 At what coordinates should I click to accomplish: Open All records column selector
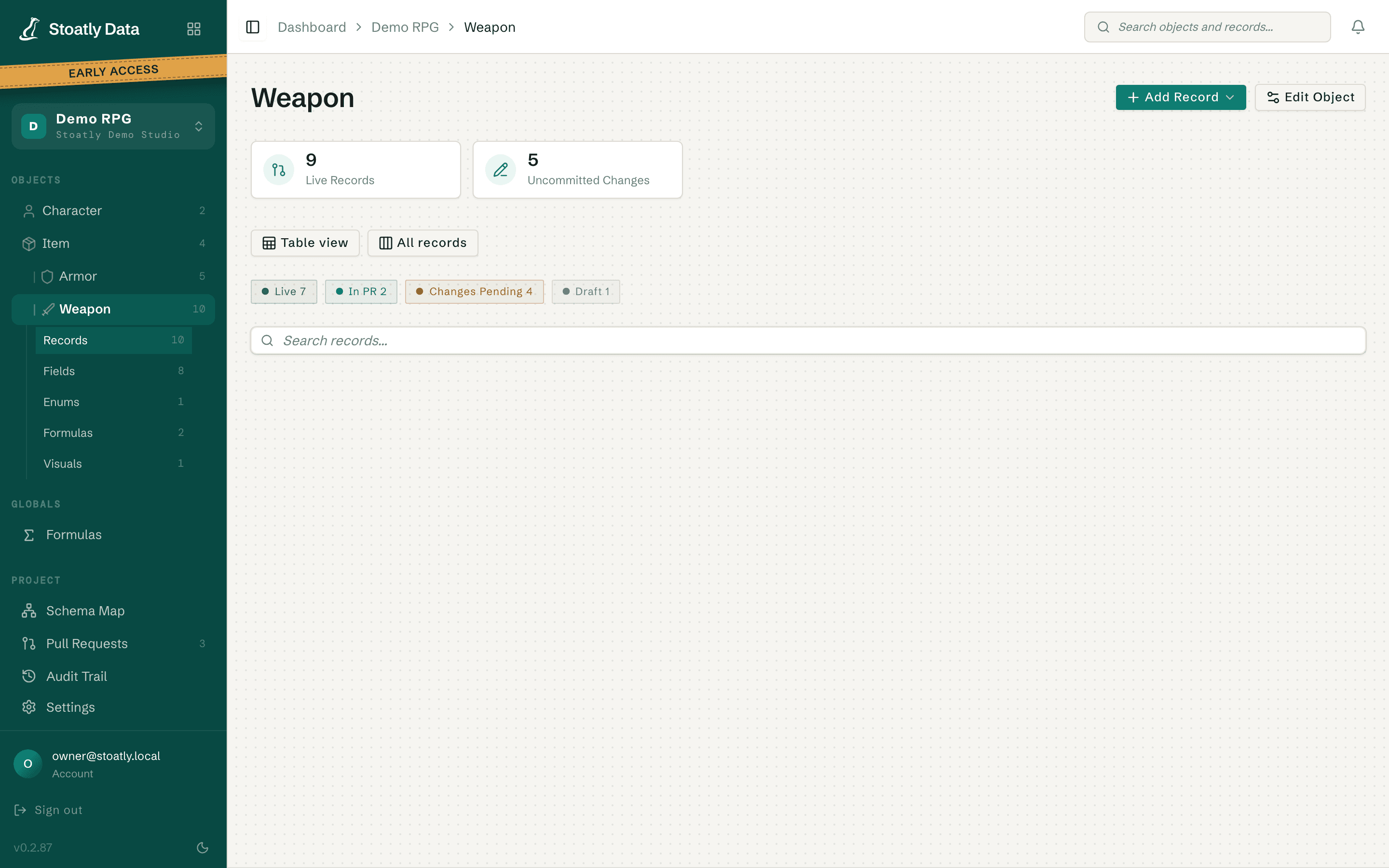422,243
